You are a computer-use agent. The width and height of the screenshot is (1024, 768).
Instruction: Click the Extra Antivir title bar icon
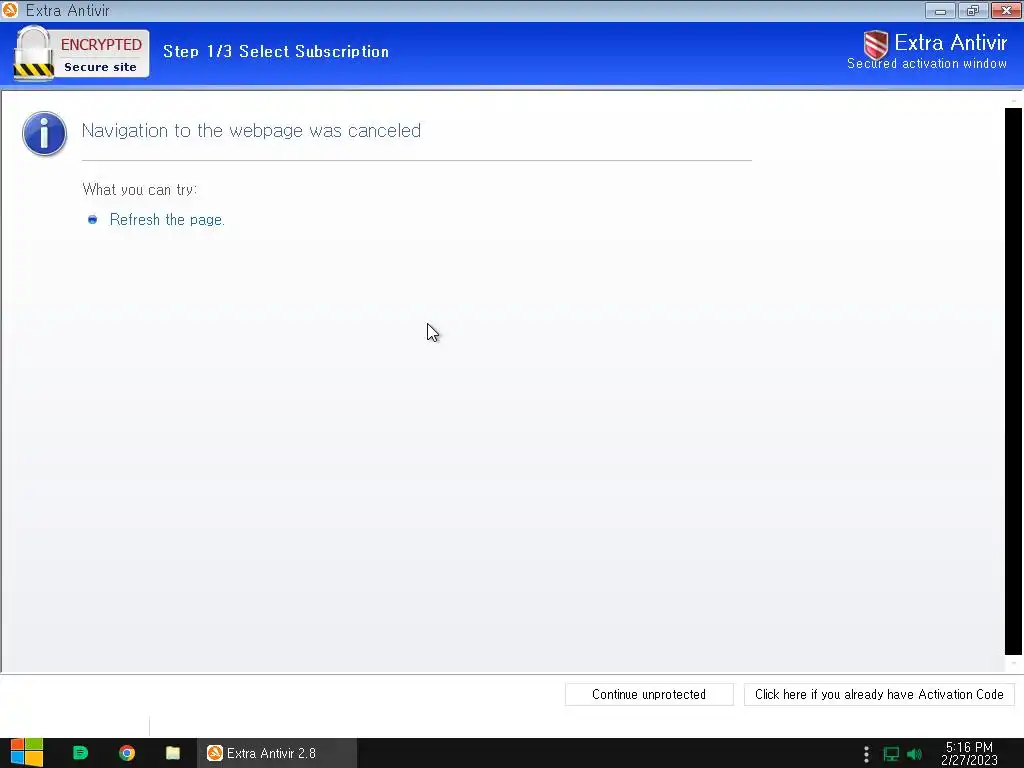point(10,10)
